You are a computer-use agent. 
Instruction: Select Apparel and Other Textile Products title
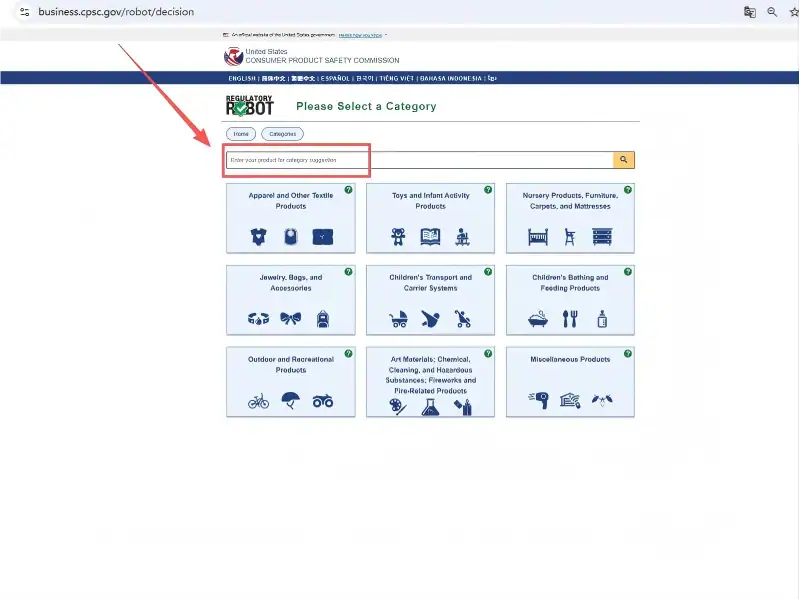coord(291,201)
